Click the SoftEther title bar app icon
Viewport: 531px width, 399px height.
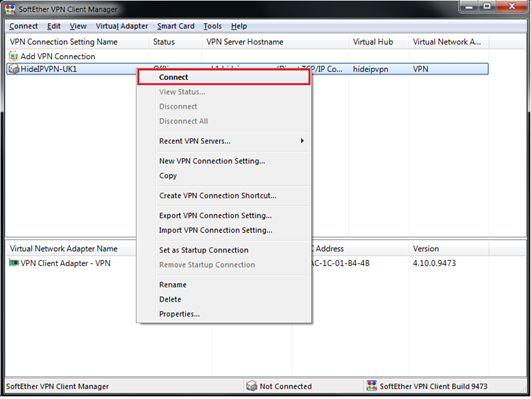tap(10, 9)
